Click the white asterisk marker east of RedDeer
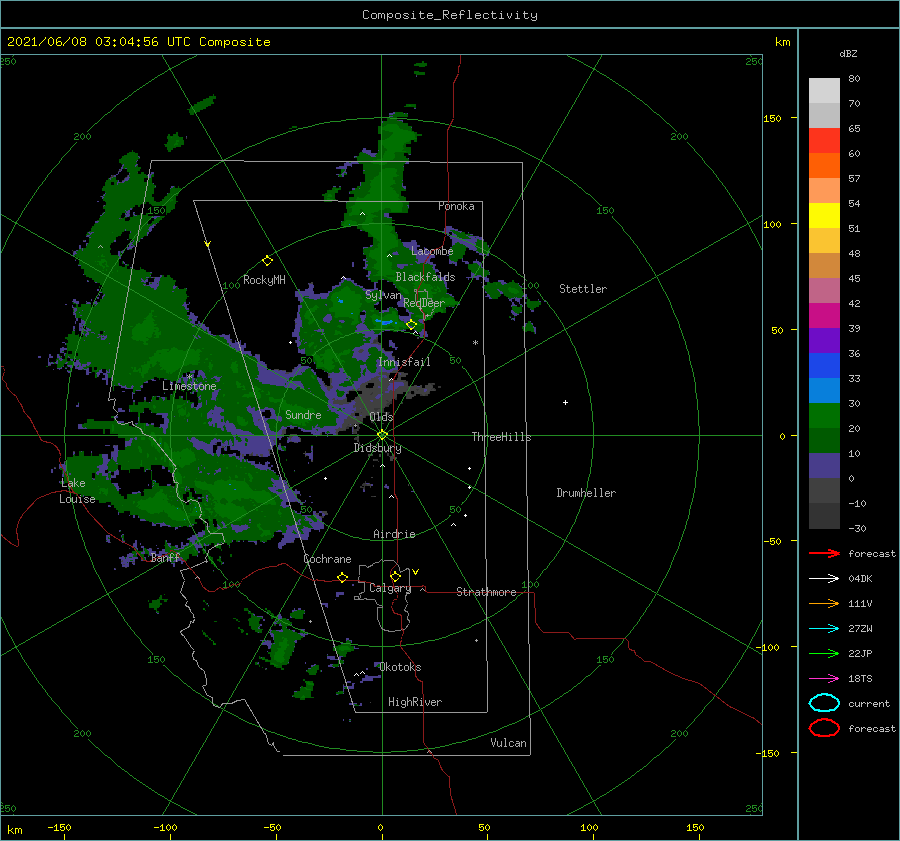This screenshot has height=841, width=900. point(475,343)
